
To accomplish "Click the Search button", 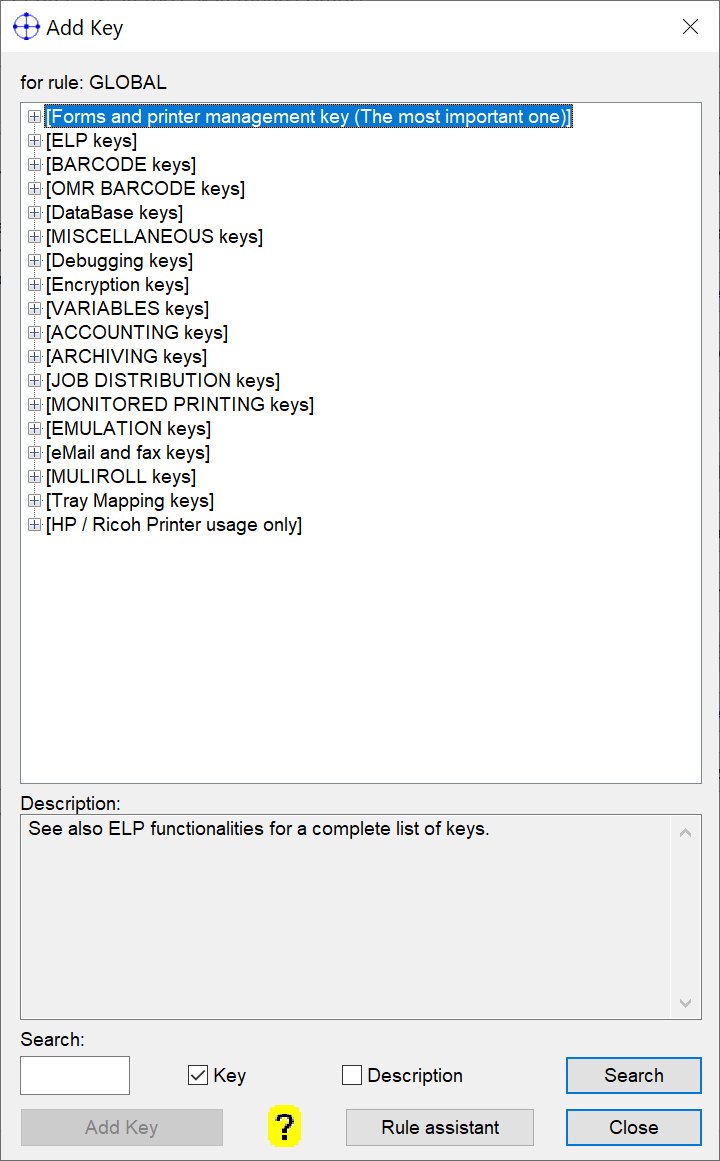I will click(633, 1075).
